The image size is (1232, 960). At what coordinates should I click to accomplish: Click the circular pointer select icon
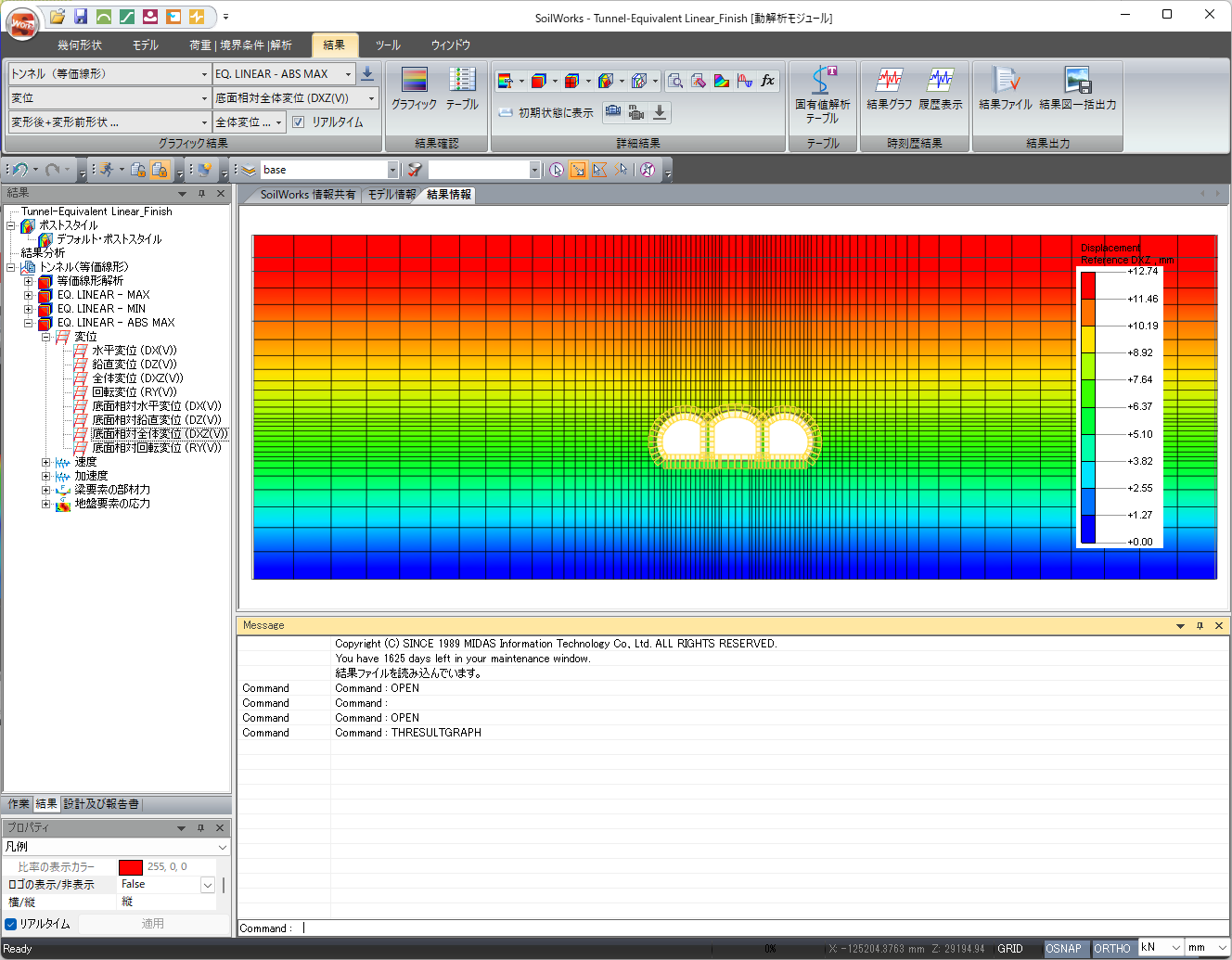tap(556, 170)
